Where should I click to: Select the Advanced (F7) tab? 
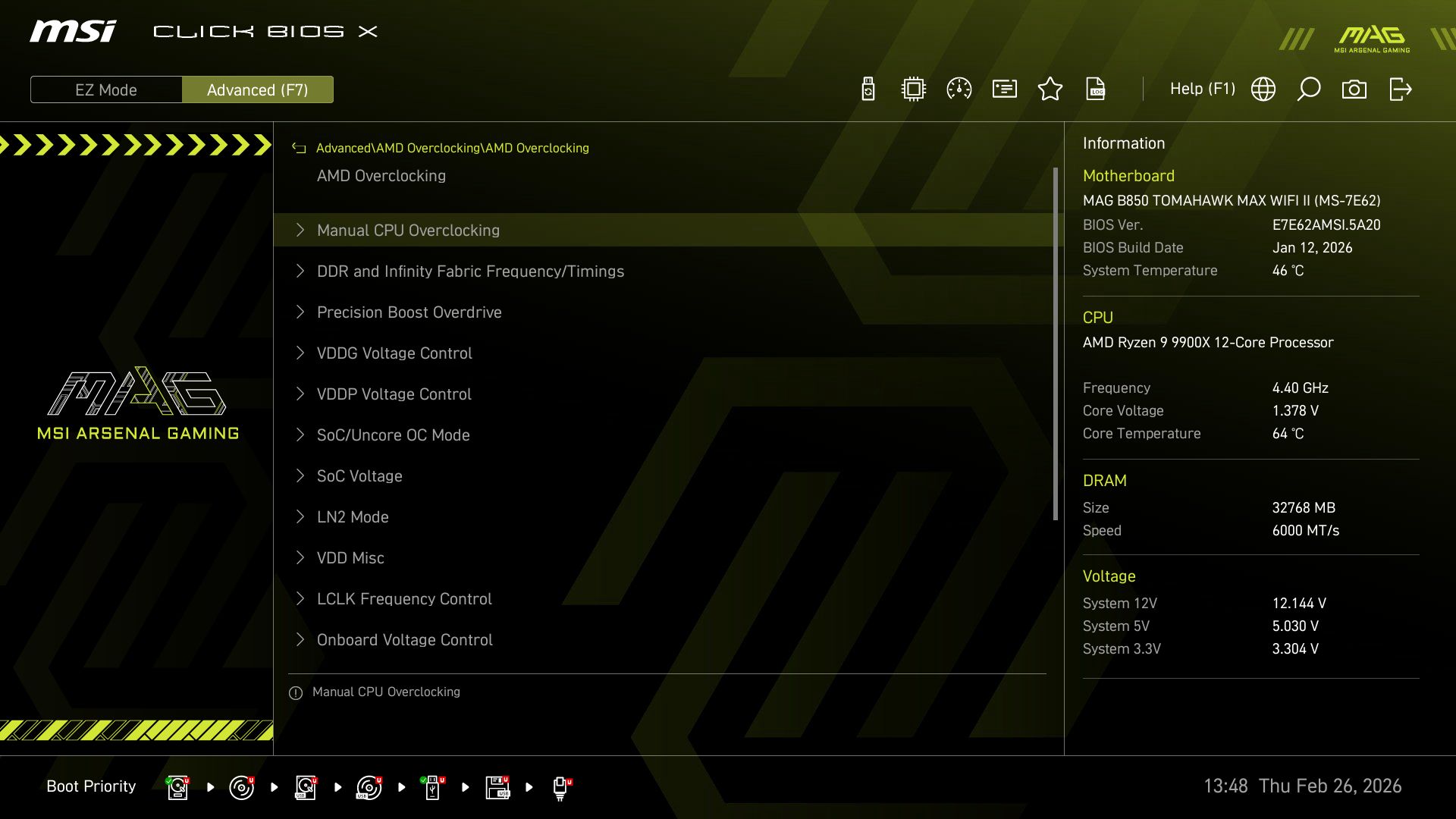258,89
